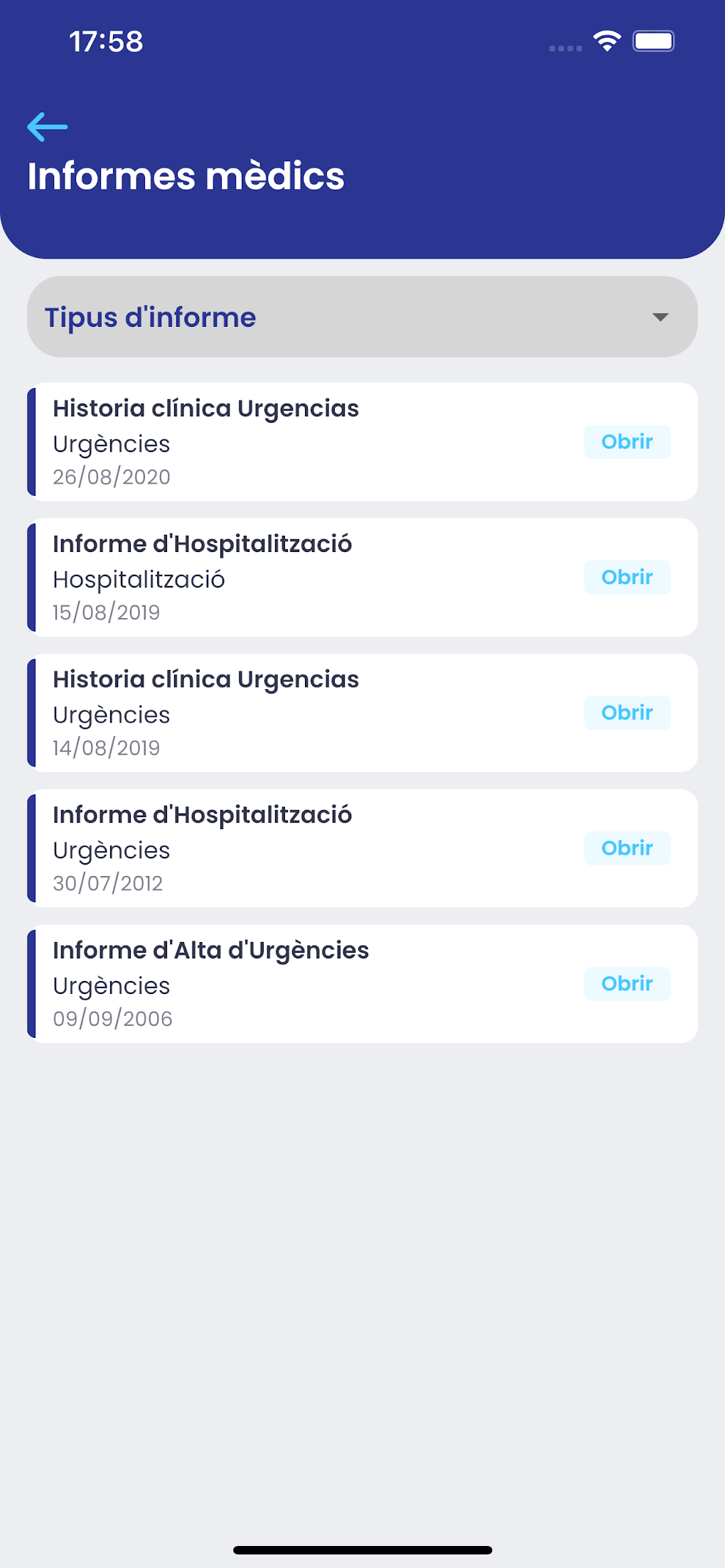Click the cellular signal dots

coord(566,48)
